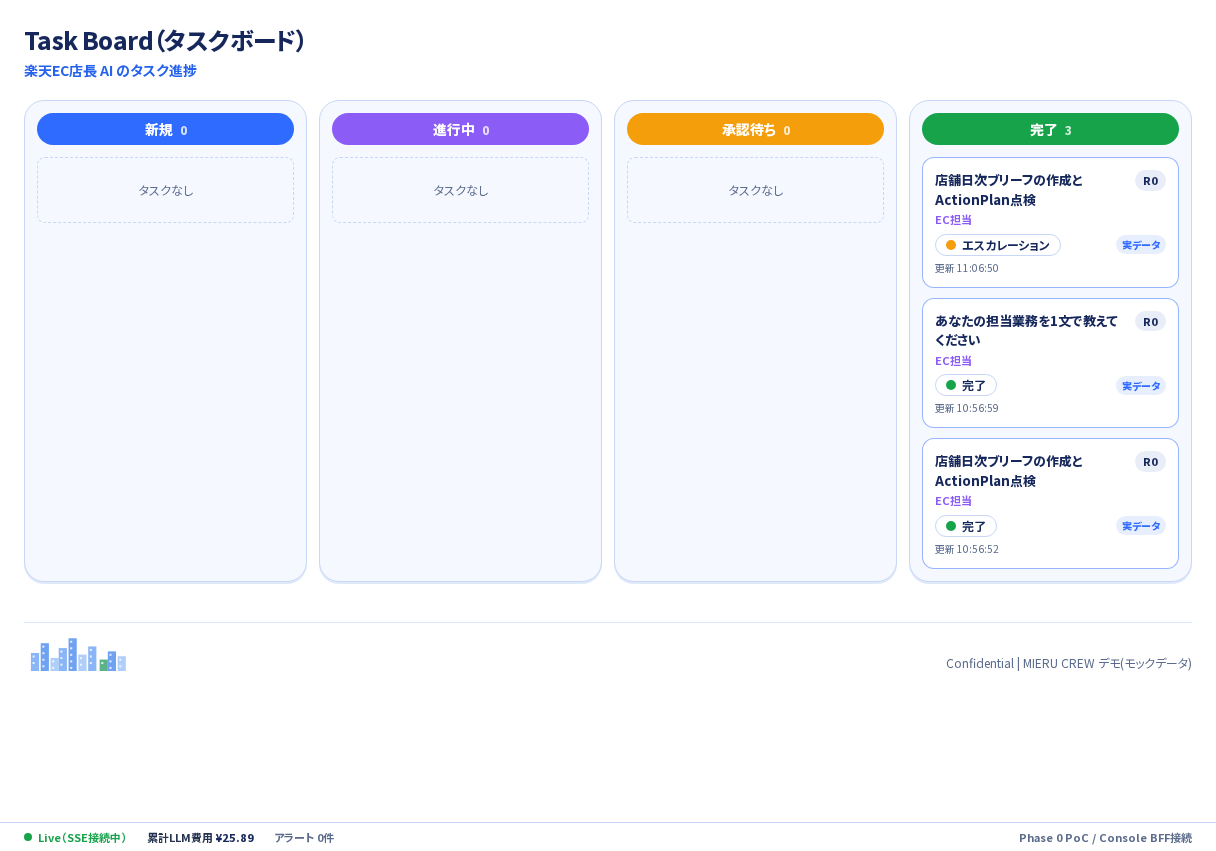The image size is (1216, 851).
Task: Select the 承認待ち column header
Action: click(755, 129)
